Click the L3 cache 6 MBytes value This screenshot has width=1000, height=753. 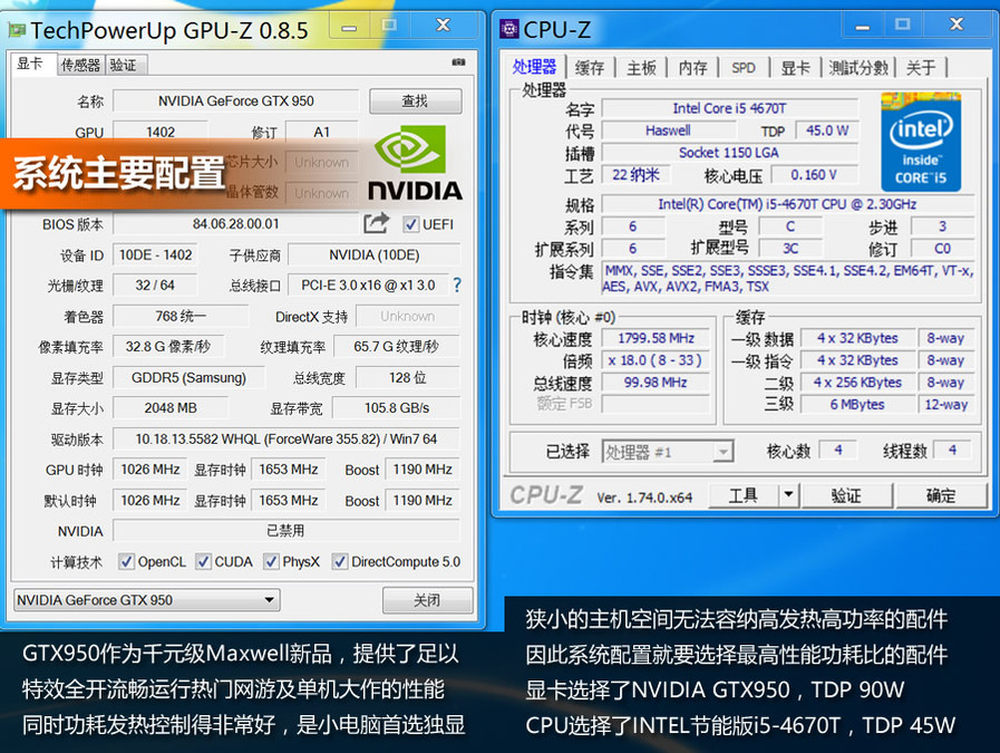[857, 404]
